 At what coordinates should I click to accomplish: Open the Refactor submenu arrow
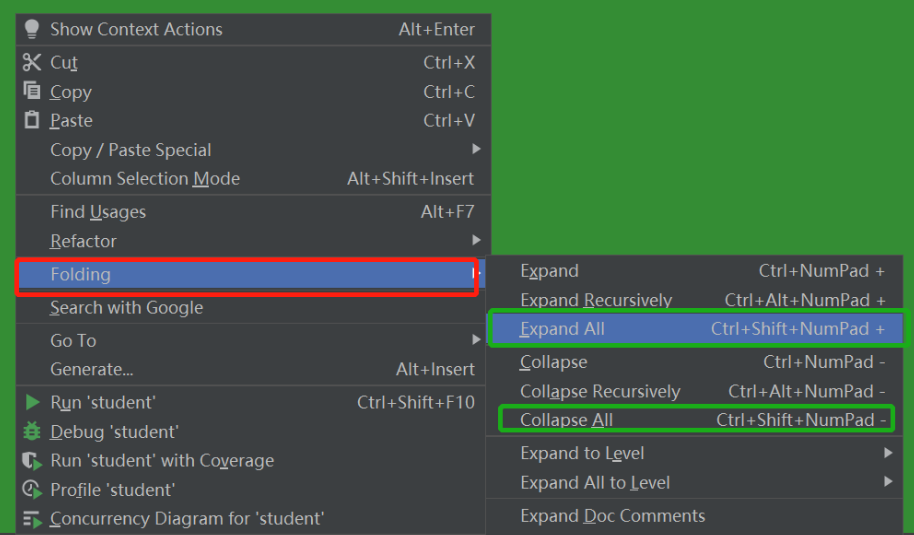(476, 241)
